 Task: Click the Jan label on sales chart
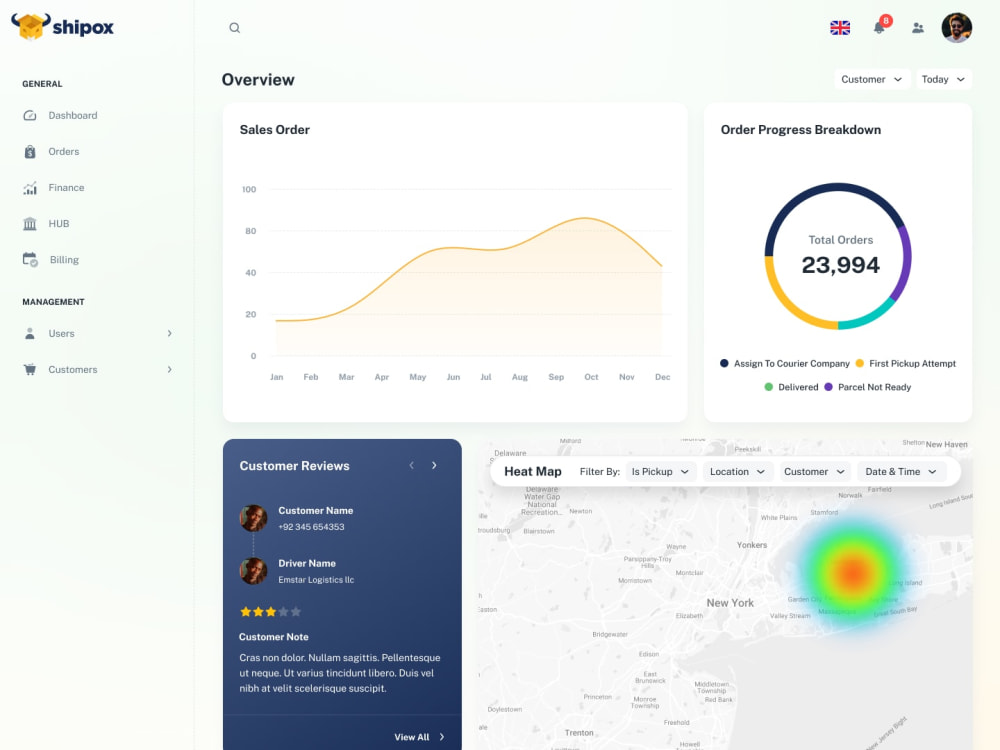[276, 378]
